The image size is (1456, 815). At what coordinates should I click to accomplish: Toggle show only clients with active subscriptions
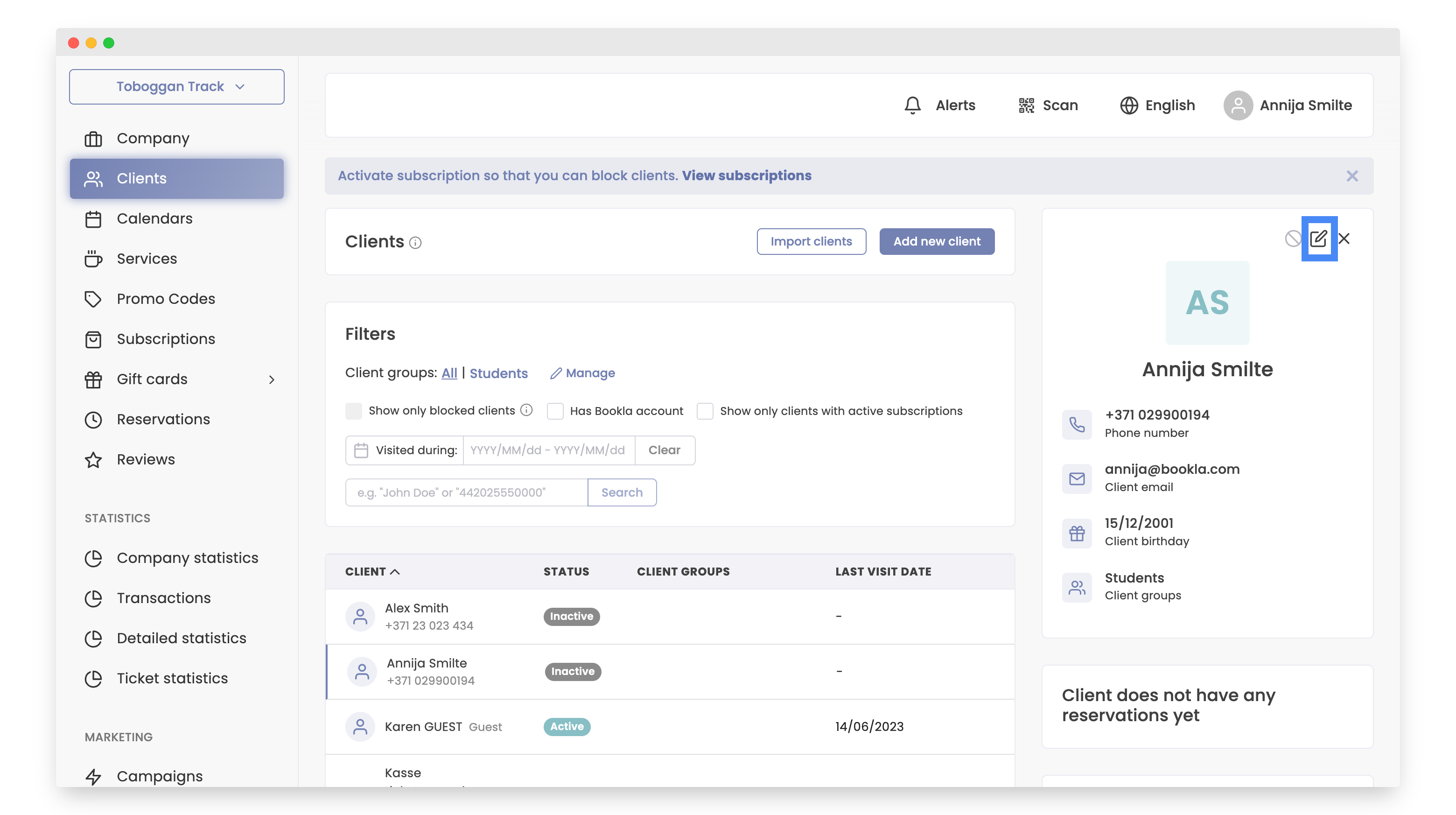[x=705, y=411]
